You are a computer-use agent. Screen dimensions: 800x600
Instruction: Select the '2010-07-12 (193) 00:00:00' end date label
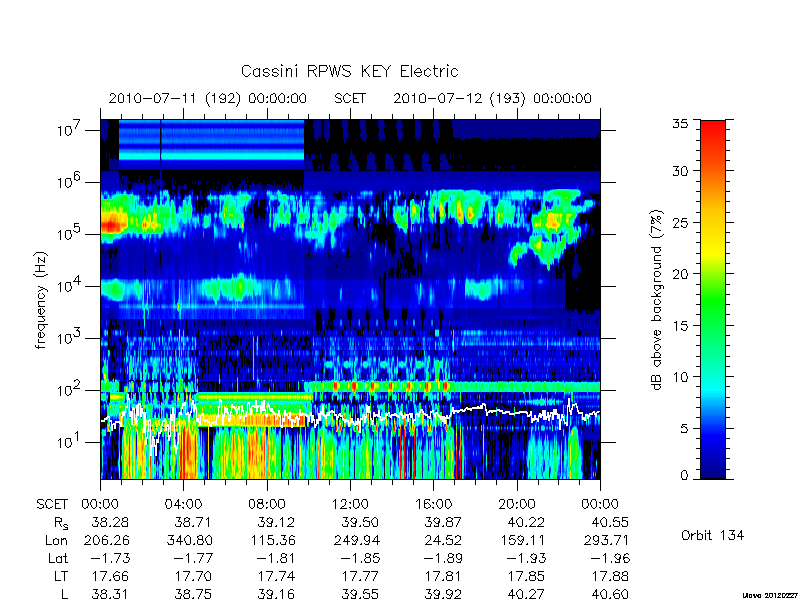pyautogui.click(x=492, y=98)
